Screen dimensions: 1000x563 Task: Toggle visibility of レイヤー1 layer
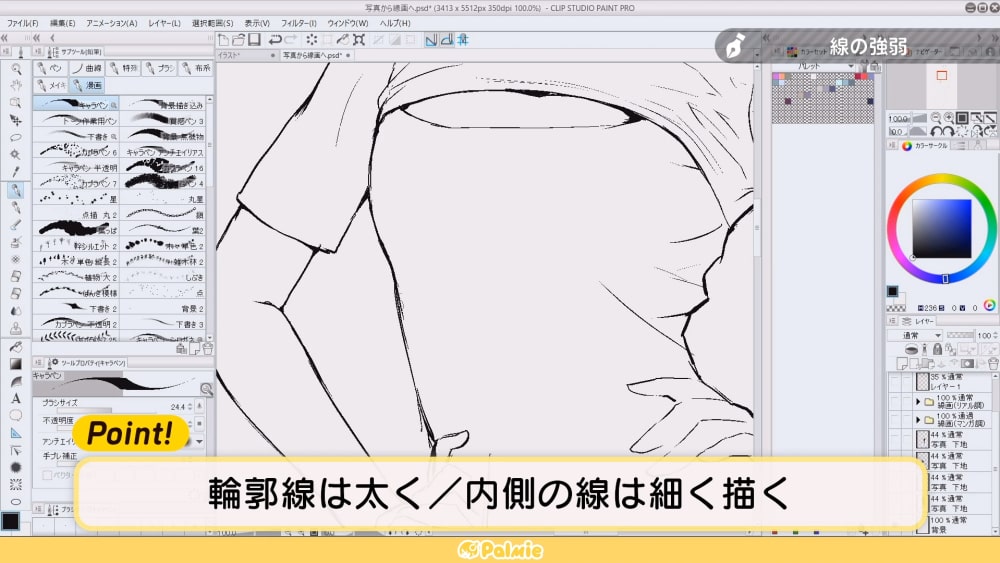894,381
